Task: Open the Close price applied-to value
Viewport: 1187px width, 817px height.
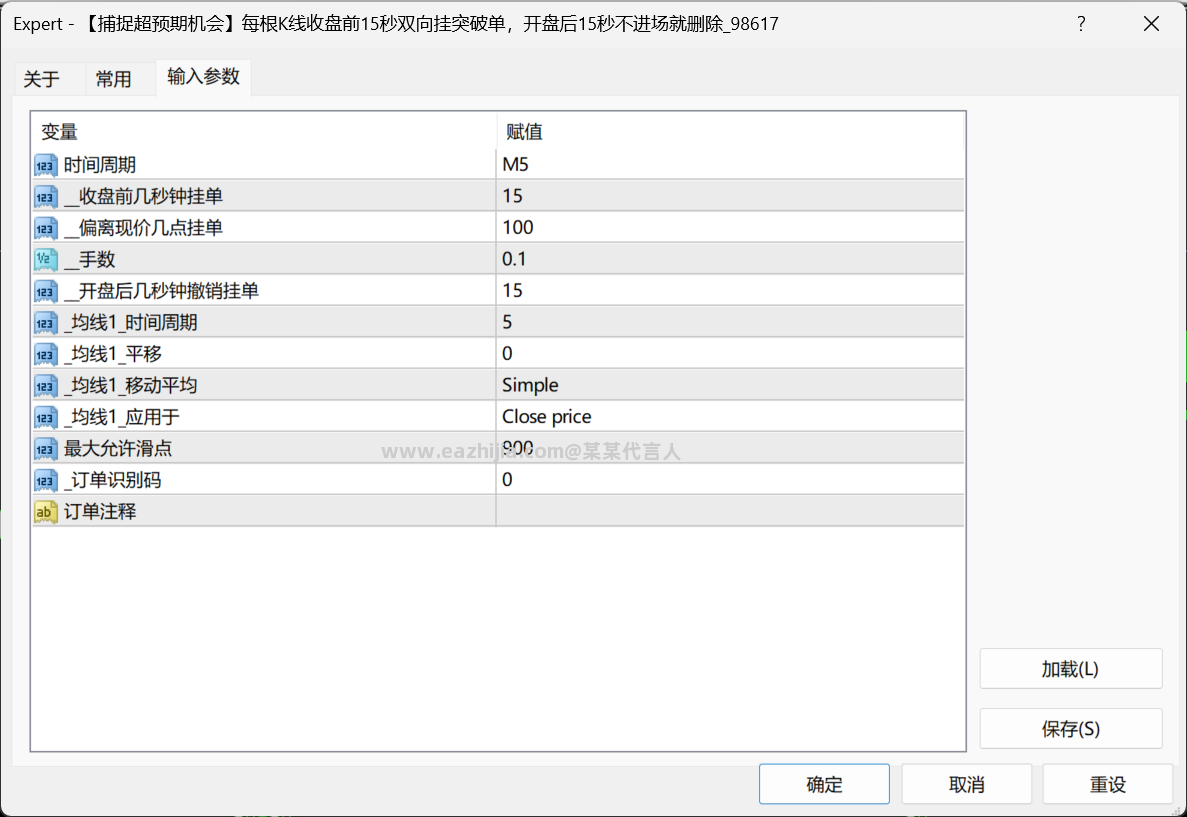Action: click(730, 416)
